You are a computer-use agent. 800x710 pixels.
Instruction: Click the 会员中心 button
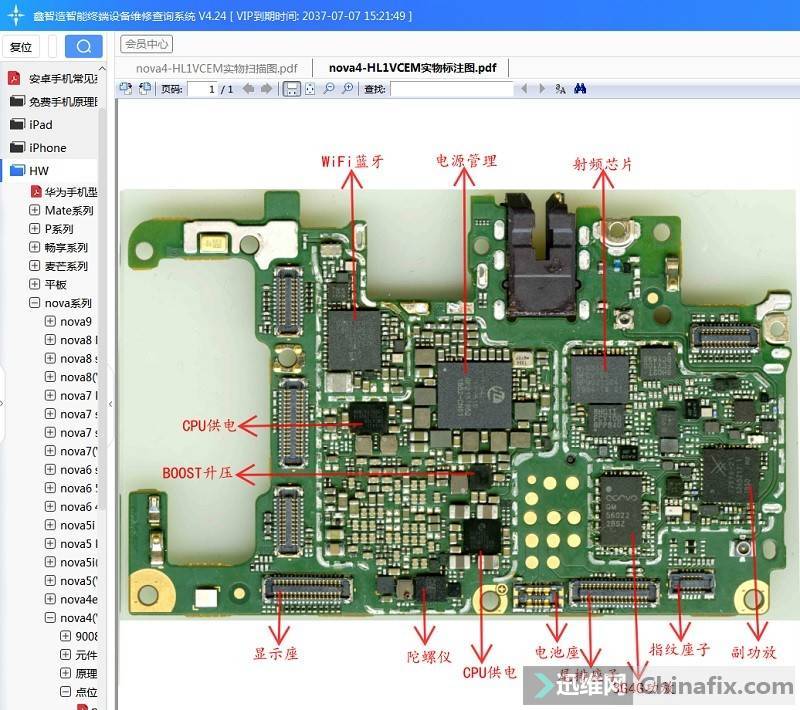pyautogui.click(x=146, y=44)
